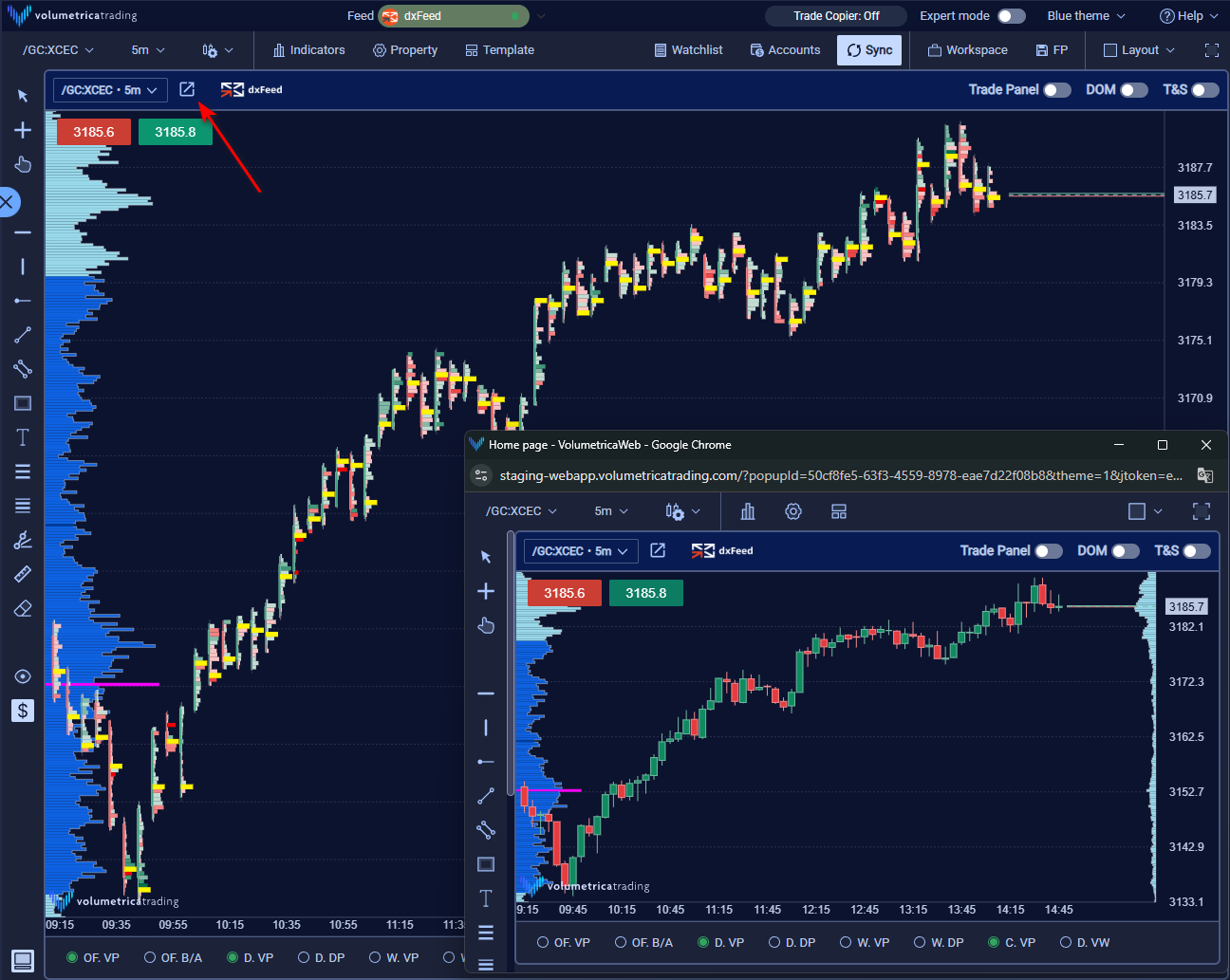The image size is (1230, 980).
Task: Click green 3185.8 buy price button in popup
Action: (x=646, y=593)
